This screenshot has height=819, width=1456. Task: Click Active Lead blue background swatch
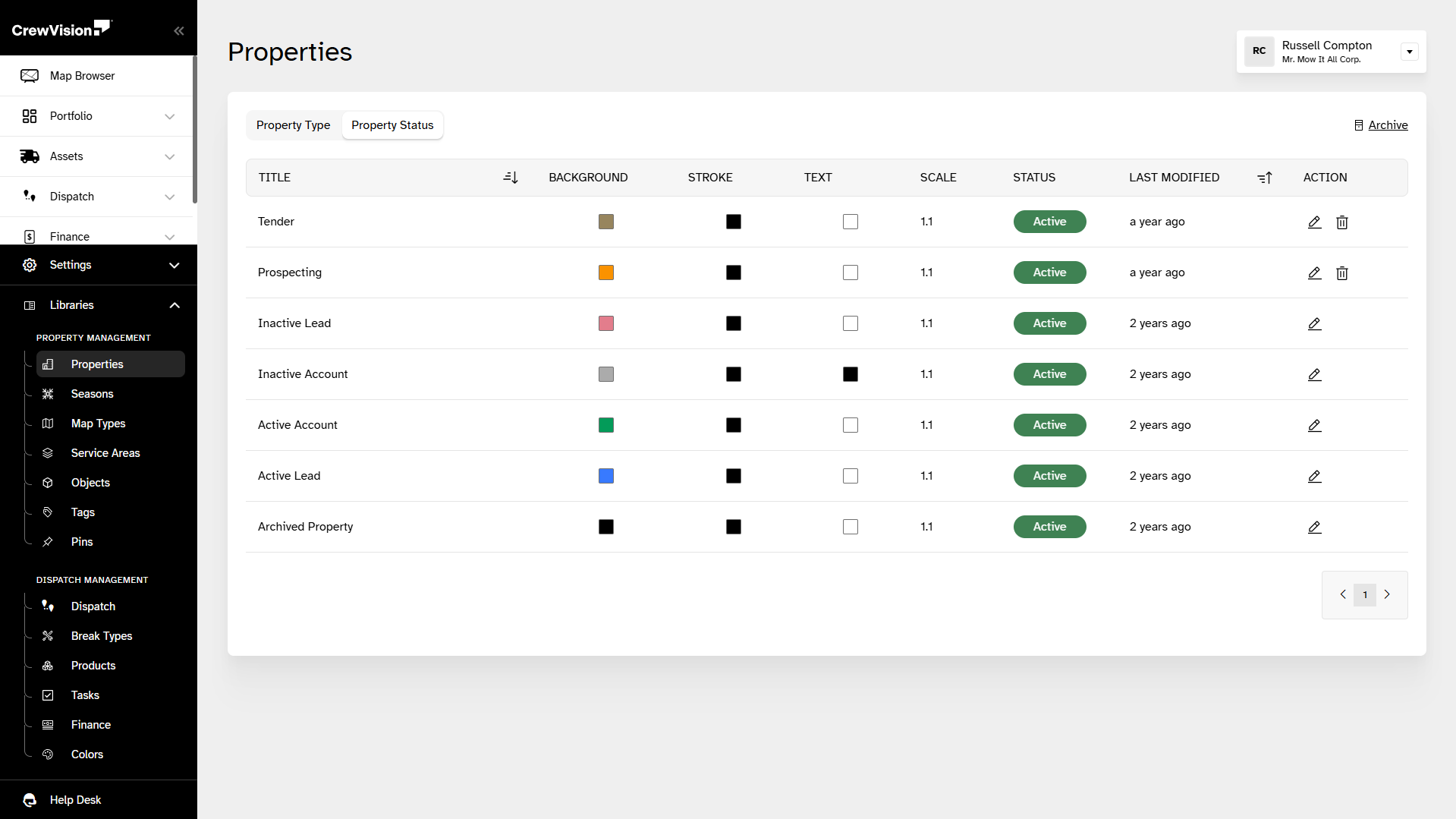(x=606, y=476)
